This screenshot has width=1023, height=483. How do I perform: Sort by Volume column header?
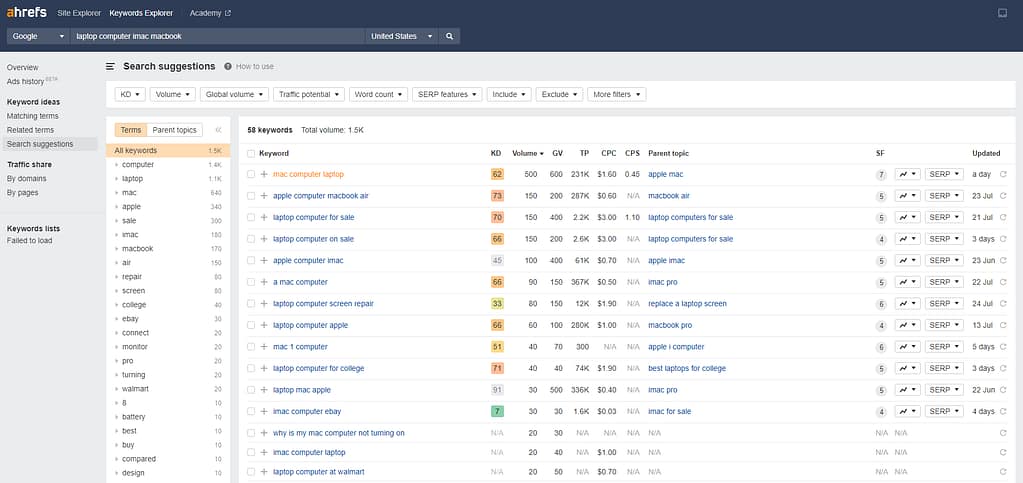[x=528, y=153]
